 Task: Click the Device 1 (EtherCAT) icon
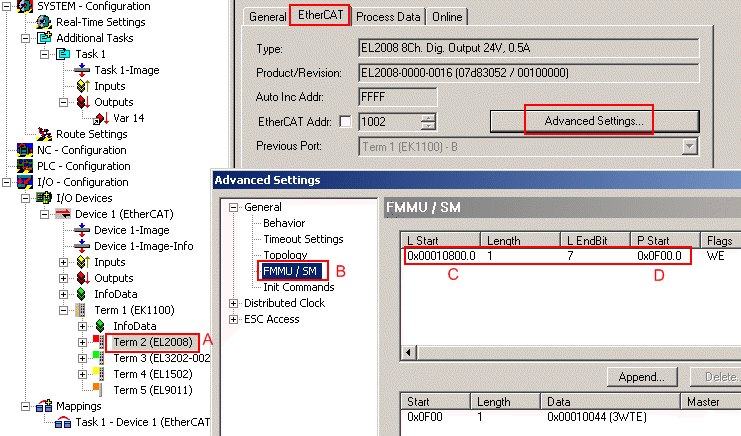pos(63,214)
